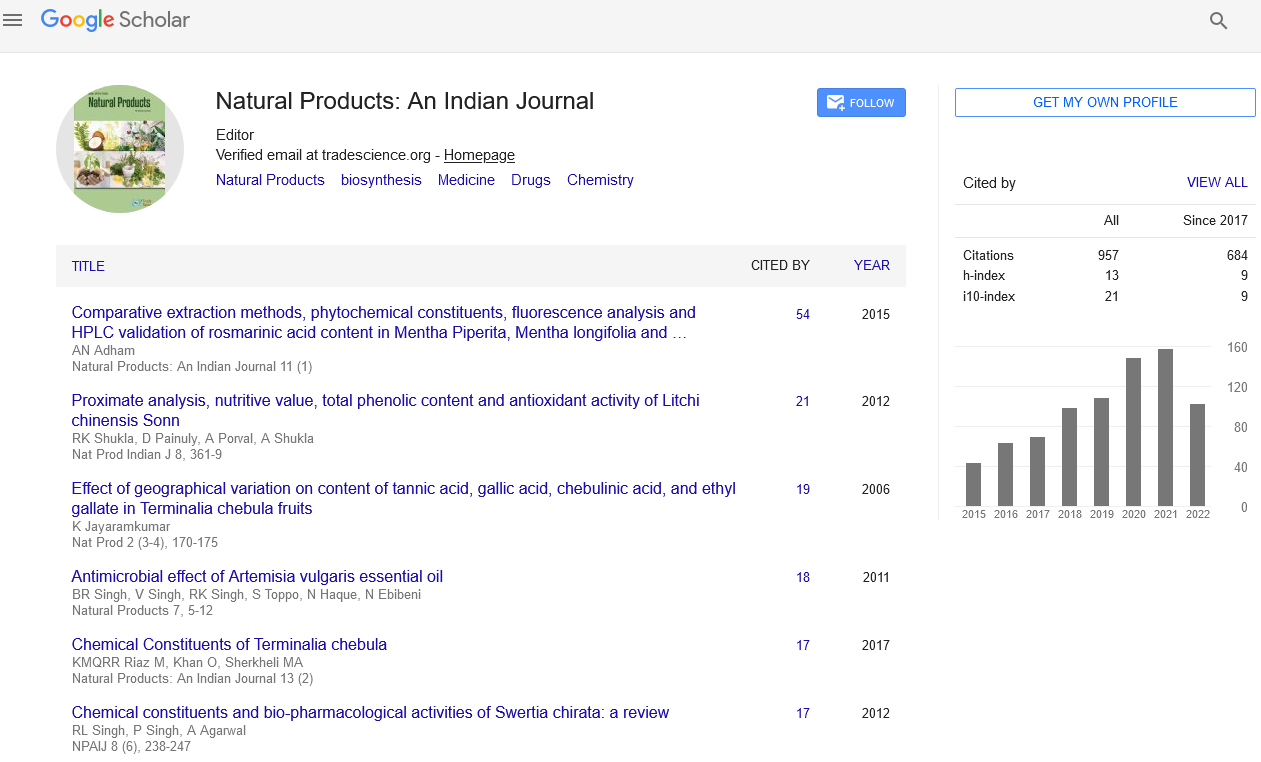This screenshot has width=1261, height=762.
Task: Click total citations value 957
Action: click(x=1108, y=256)
